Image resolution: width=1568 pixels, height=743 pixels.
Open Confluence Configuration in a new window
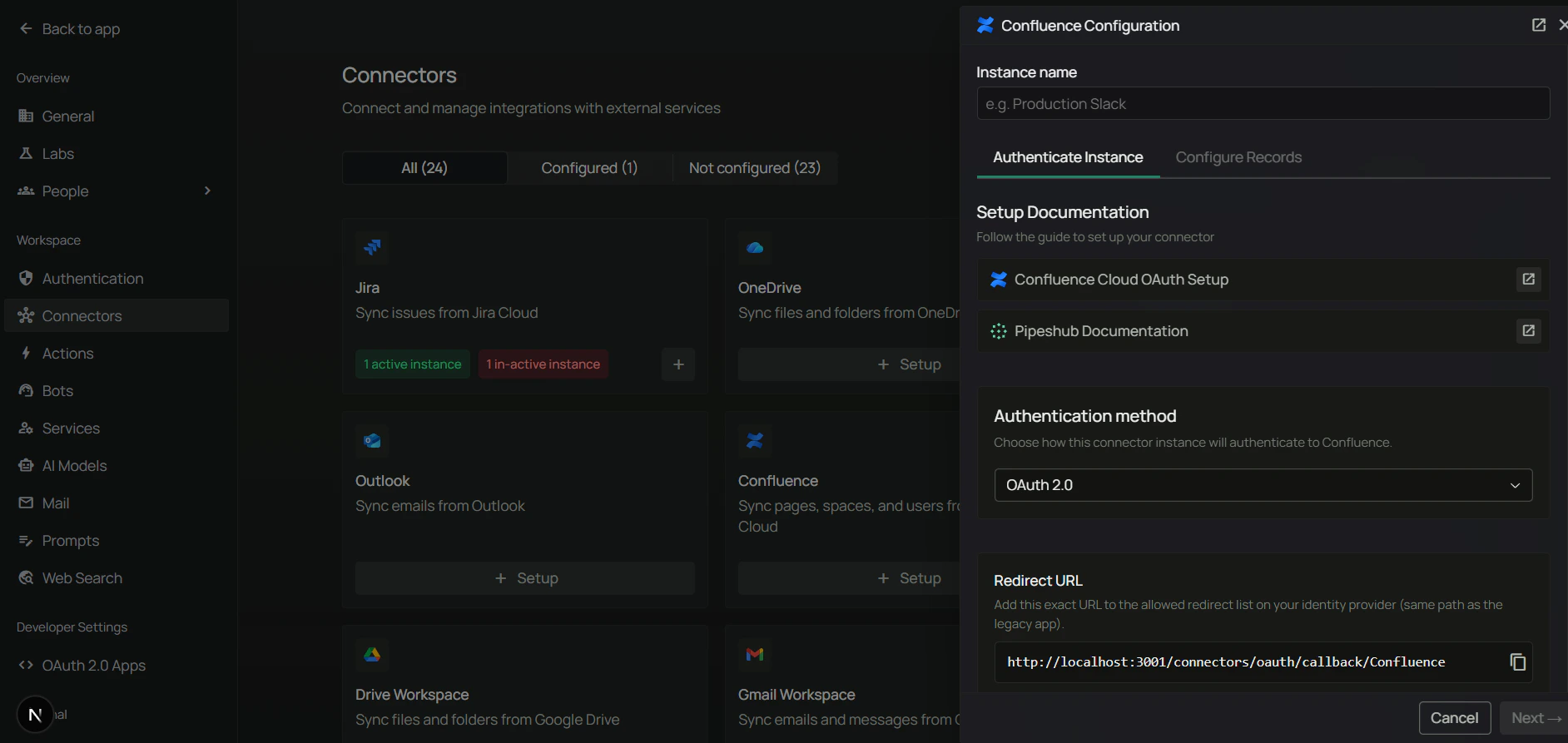(1539, 25)
